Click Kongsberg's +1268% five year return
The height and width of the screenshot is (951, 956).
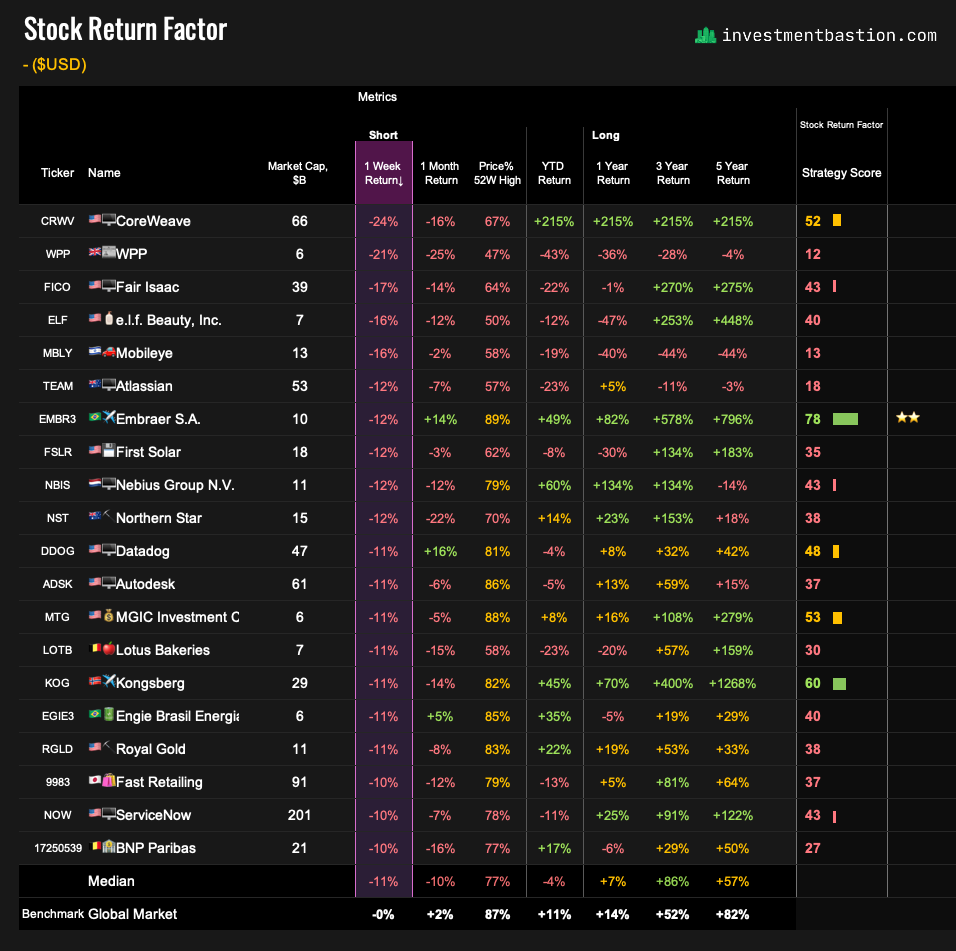pyautogui.click(x=732, y=683)
